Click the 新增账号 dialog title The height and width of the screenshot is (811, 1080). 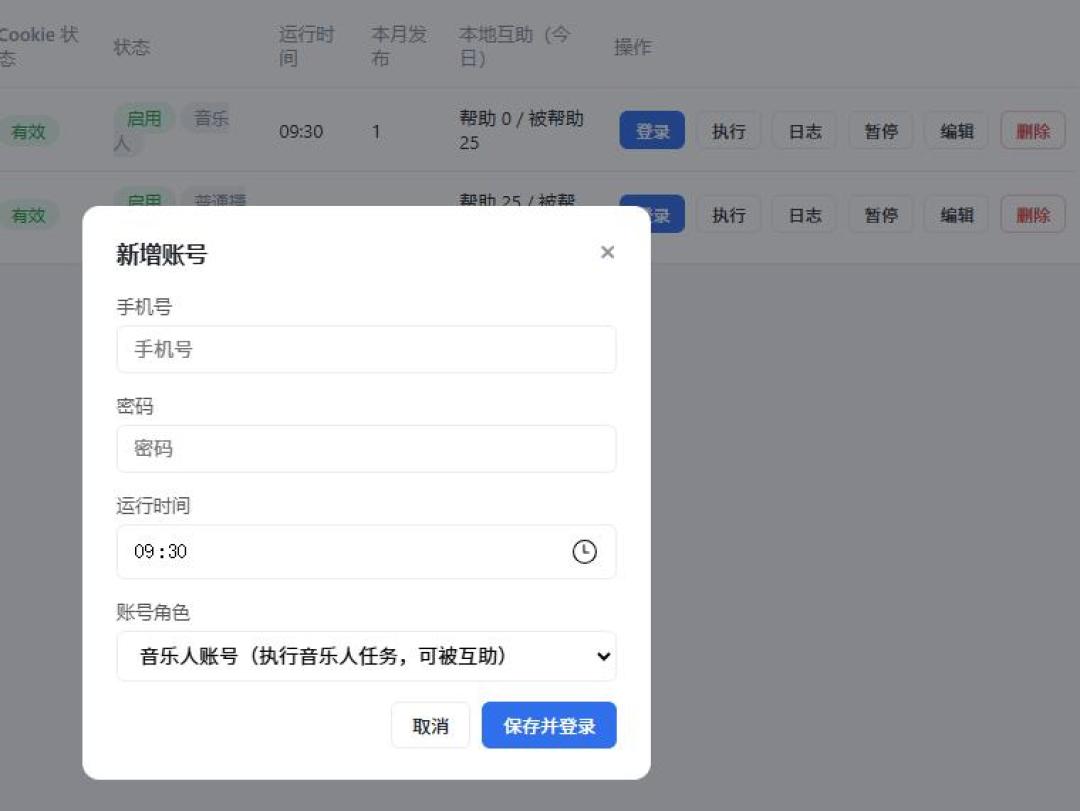point(161,255)
